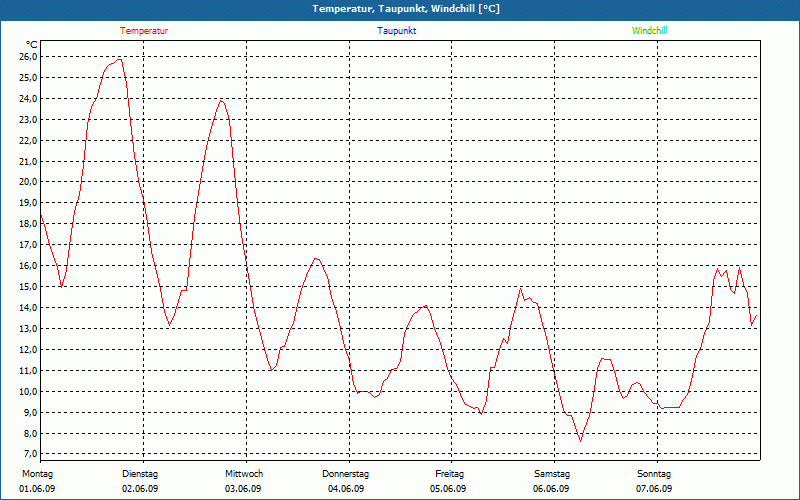Click the 19,0 y-axis value
The height and width of the screenshot is (500, 800).
tap(29, 203)
